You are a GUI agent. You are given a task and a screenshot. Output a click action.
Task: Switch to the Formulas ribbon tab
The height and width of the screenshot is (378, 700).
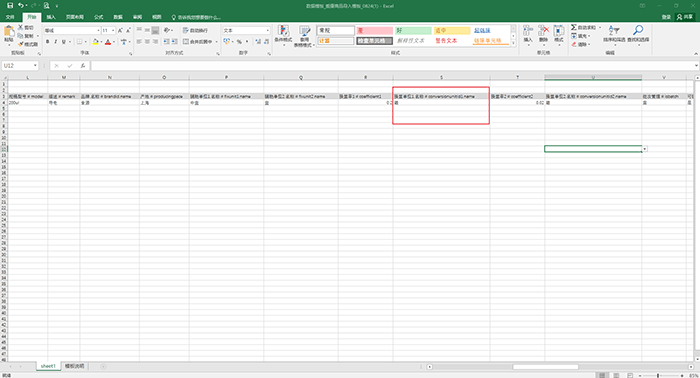(x=99, y=17)
